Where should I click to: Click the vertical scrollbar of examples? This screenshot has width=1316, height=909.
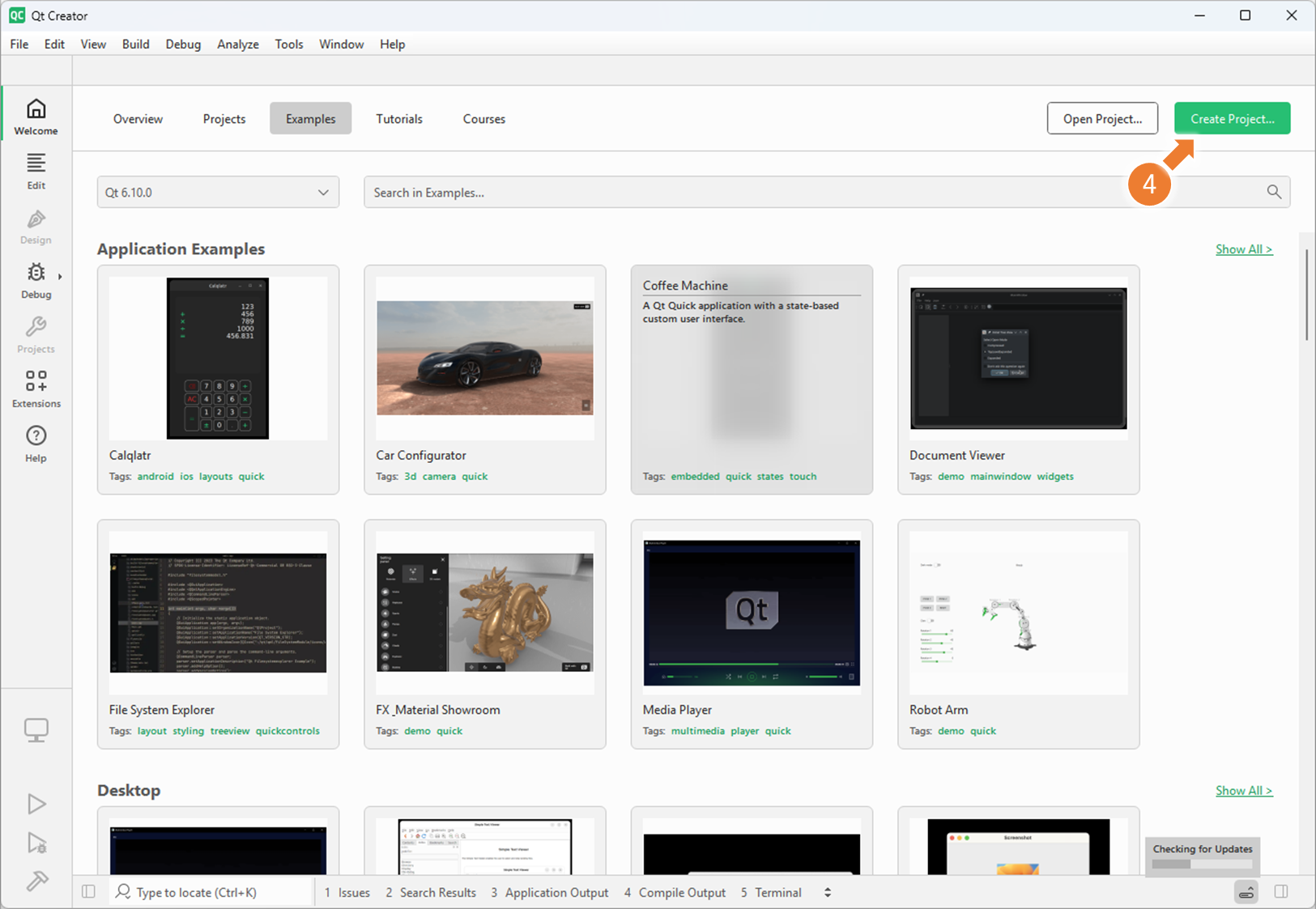pos(1306,295)
